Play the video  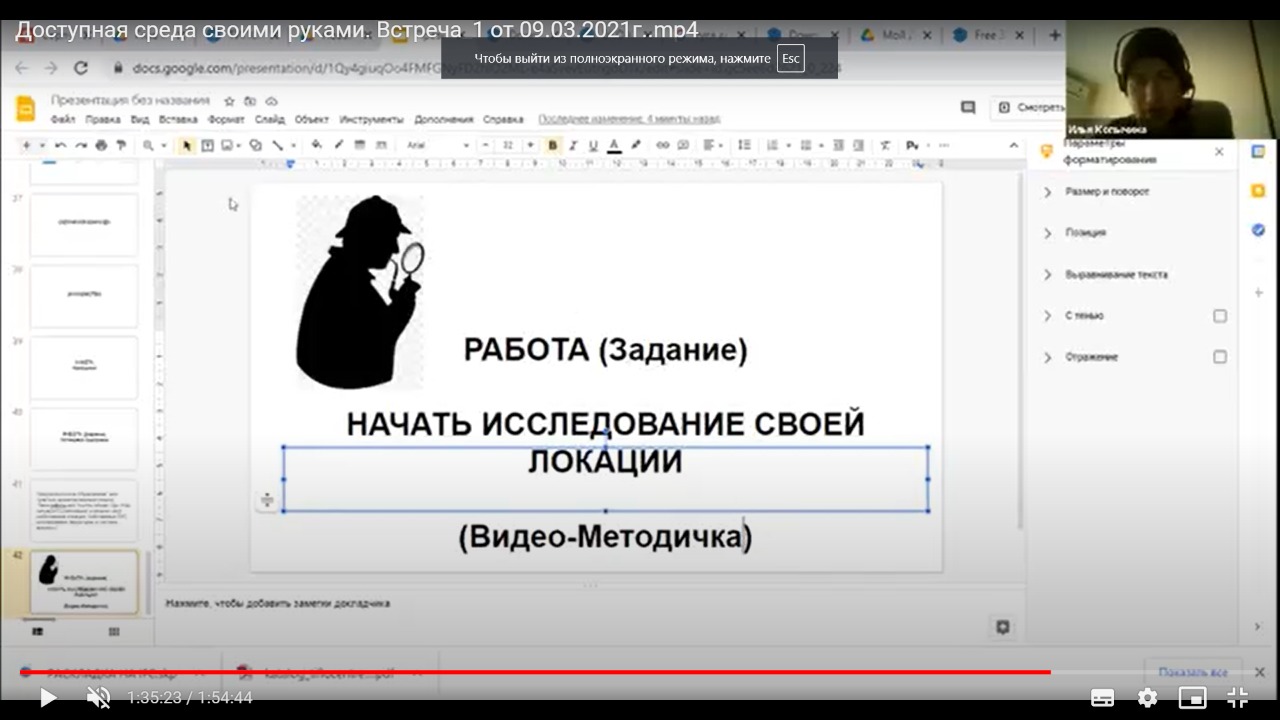click(47, 697)
